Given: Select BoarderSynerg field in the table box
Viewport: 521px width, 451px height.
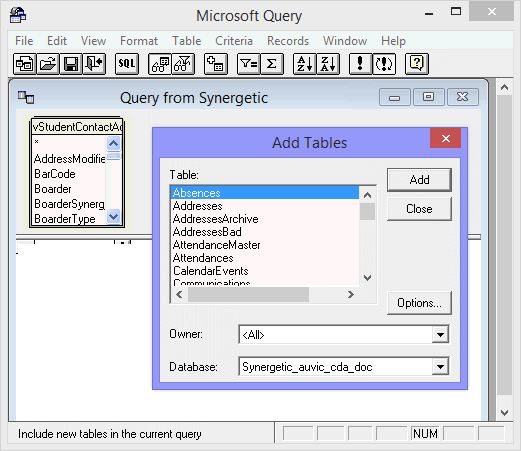Looking at the screenshot, I should click(x=69, y=204).
